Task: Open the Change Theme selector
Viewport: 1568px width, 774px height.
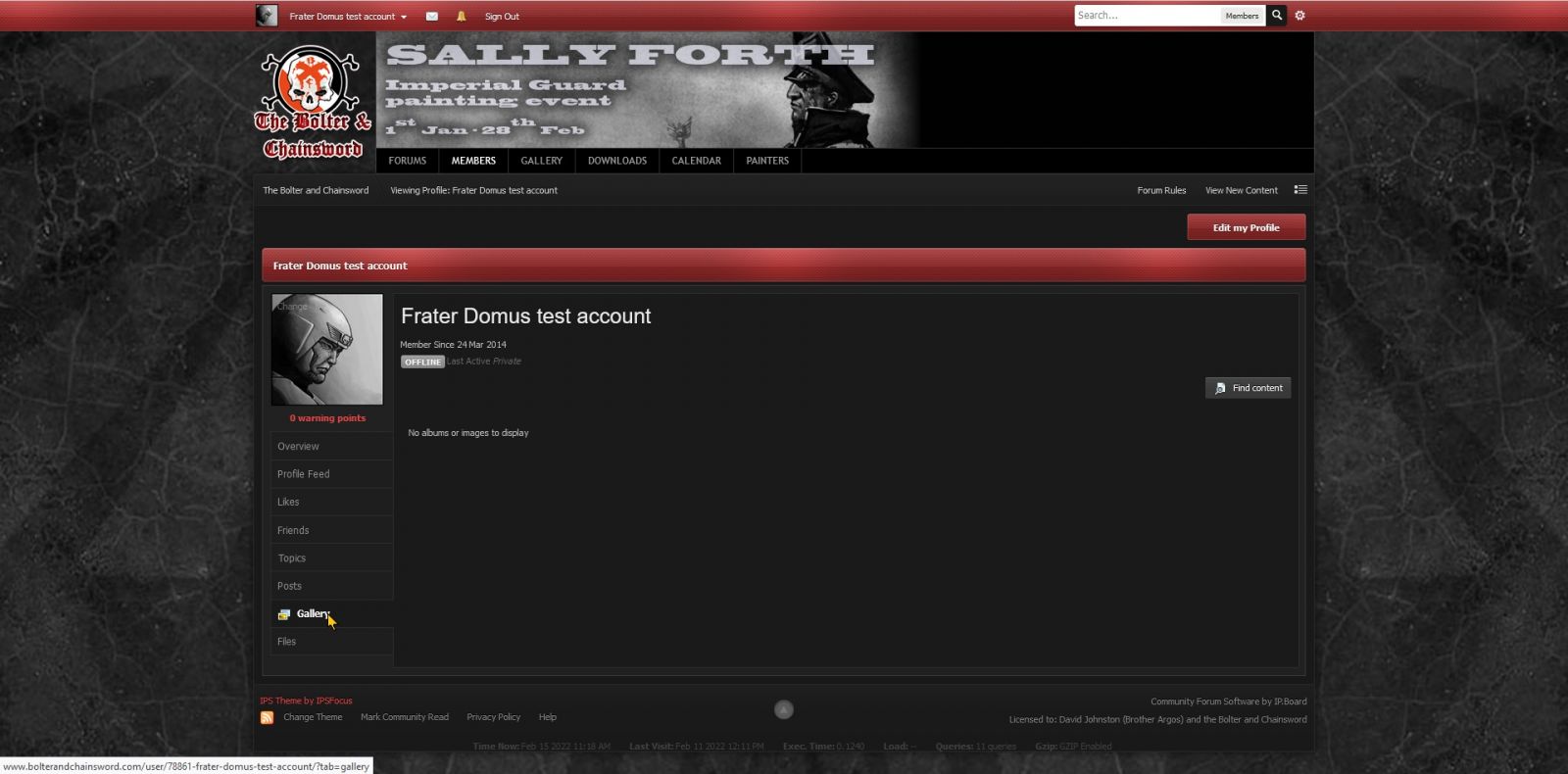Action: [x=313, y=717]
